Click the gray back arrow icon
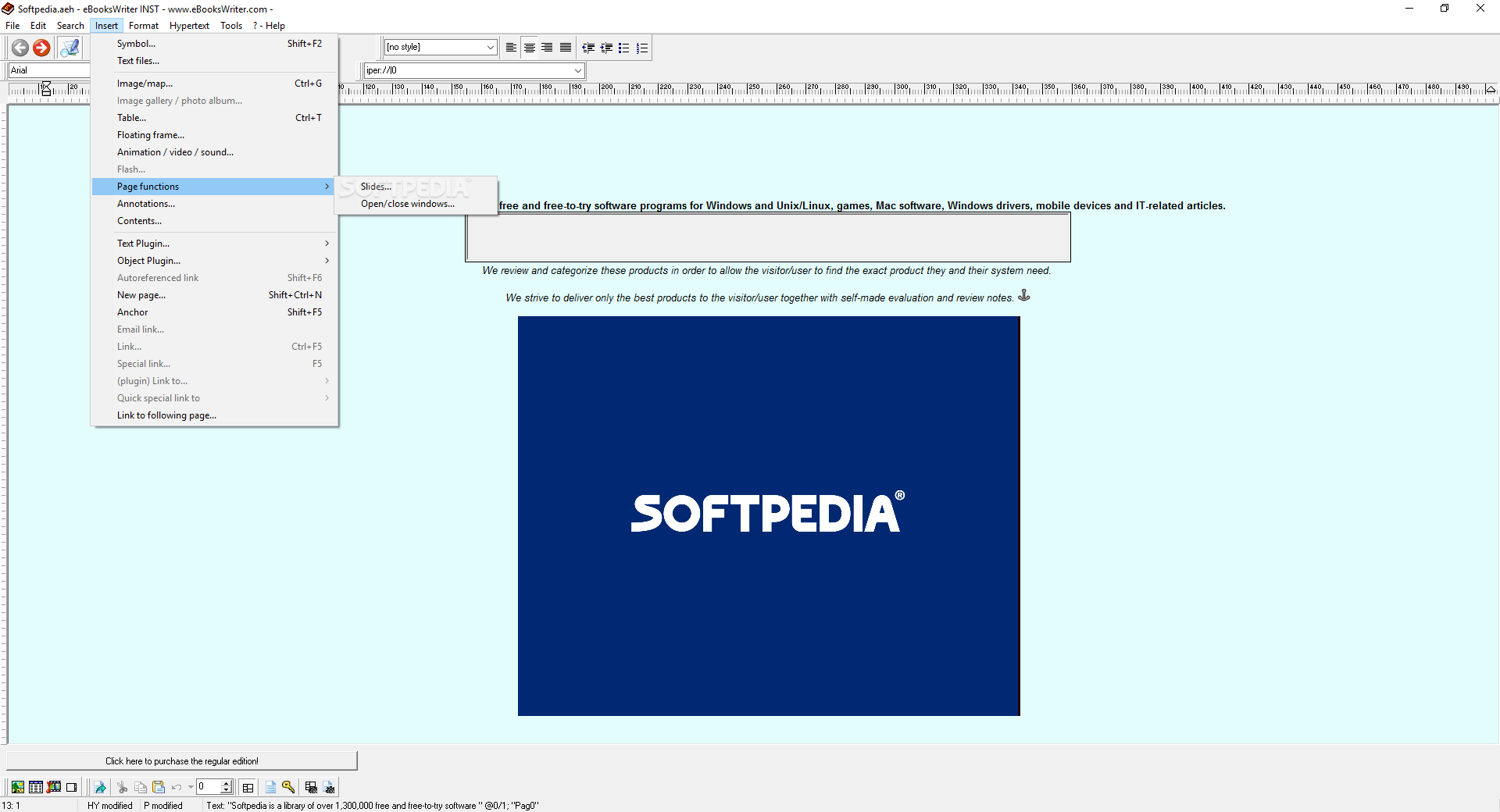Screen dimensions: 1500x812 pos(20,48)
